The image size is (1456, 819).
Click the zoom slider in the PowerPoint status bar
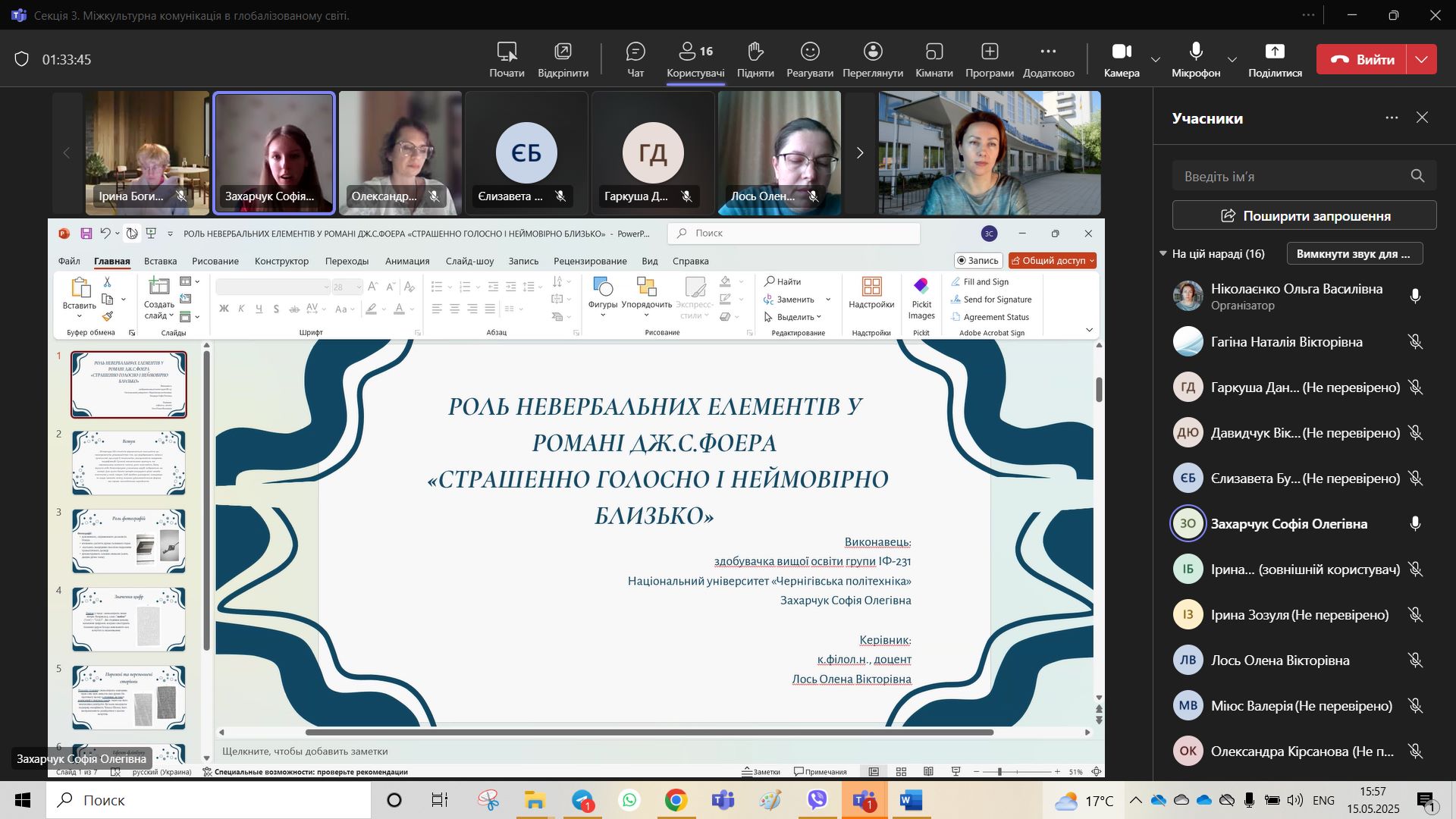999,772
